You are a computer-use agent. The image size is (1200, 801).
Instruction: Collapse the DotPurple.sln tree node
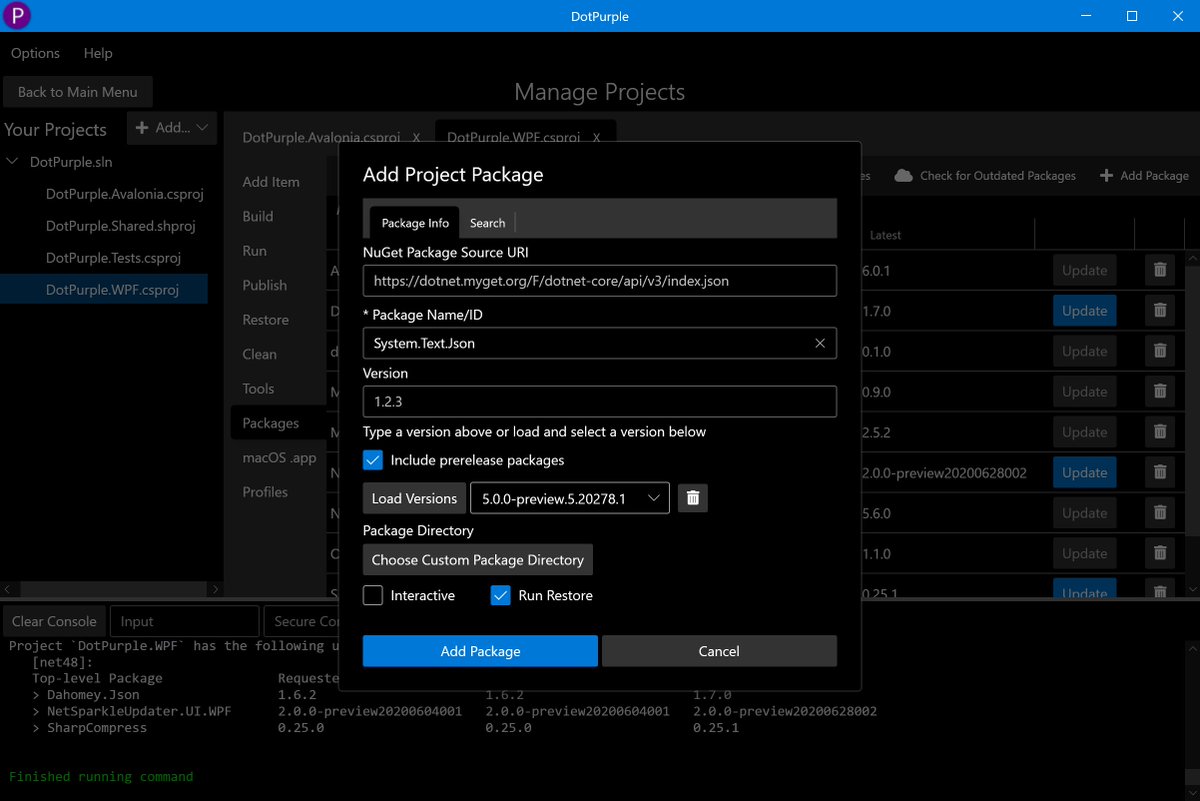pos(13,161)
